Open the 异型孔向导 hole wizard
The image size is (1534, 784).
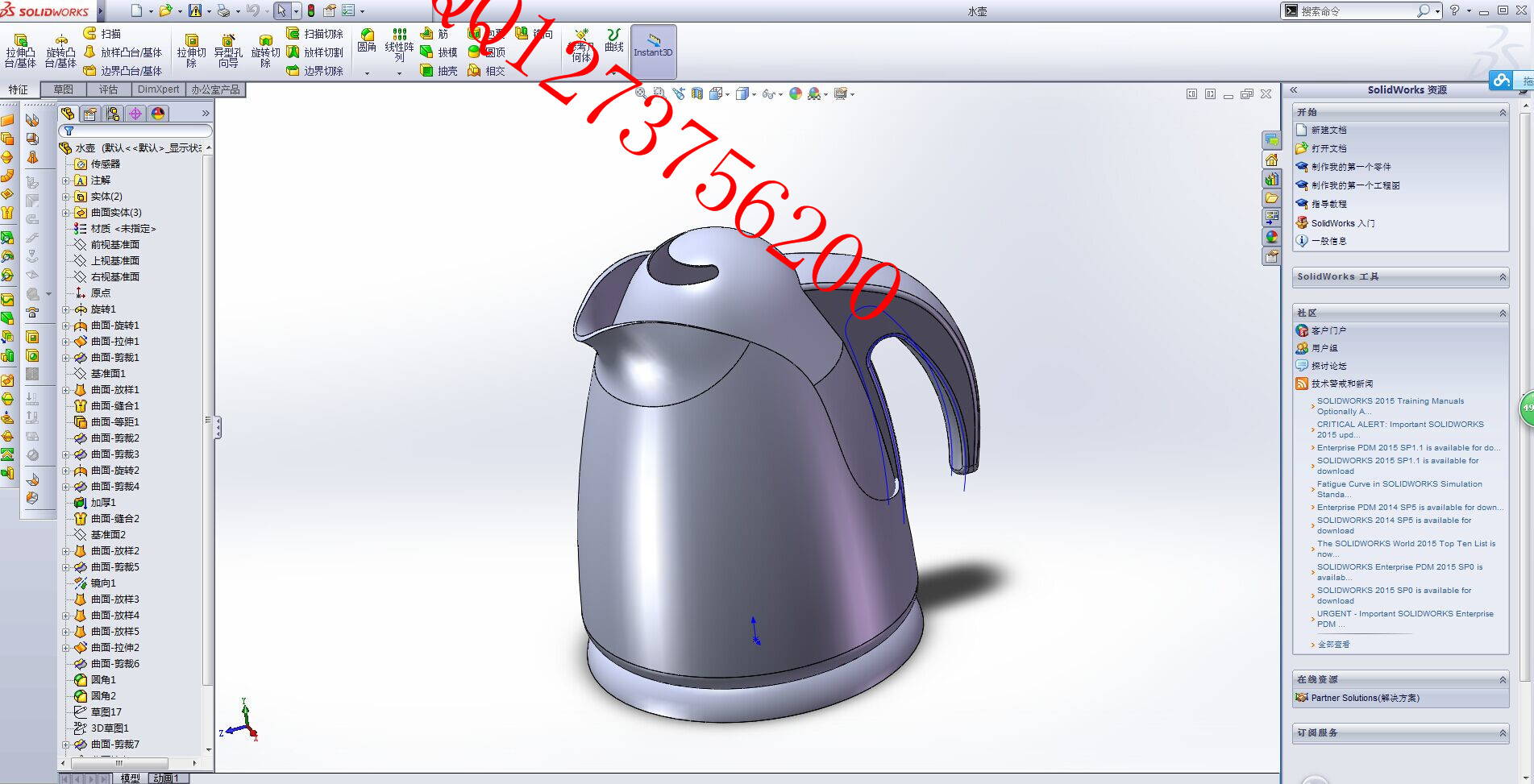click(228, 51)
